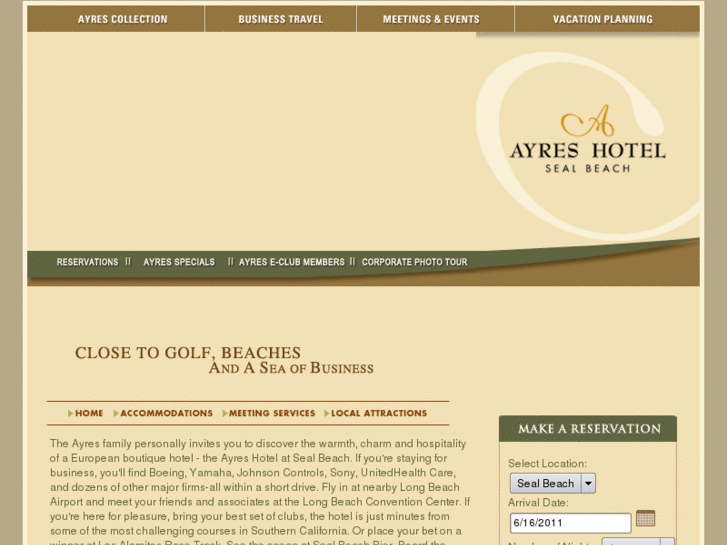Click the Make a Reservation header

tap(588, 429)
